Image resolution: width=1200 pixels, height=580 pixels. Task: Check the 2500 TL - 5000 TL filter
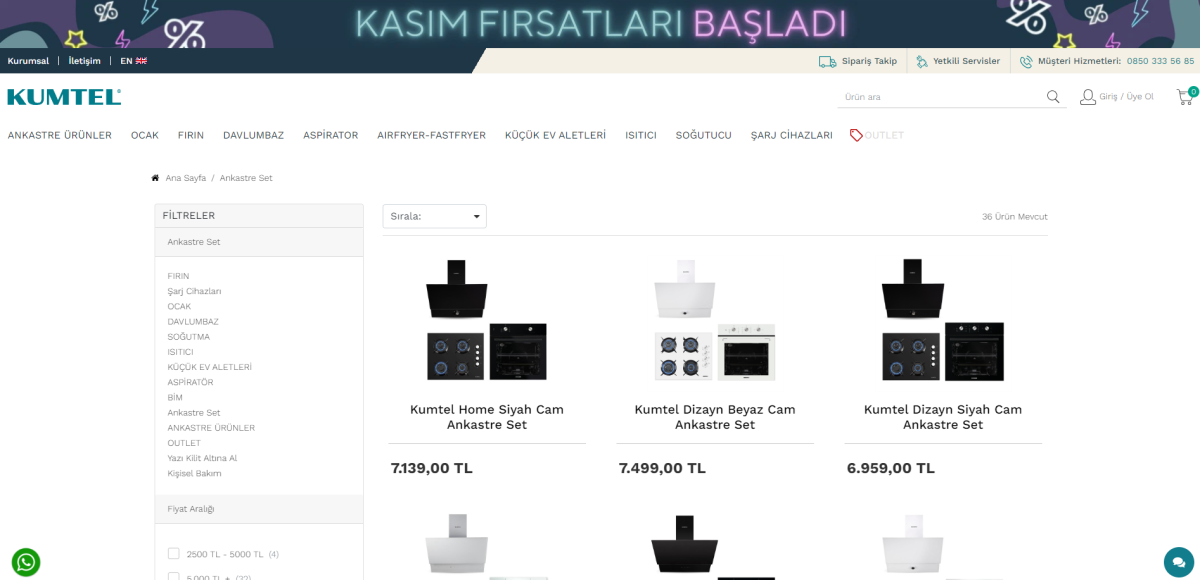(x=174, y=553)
